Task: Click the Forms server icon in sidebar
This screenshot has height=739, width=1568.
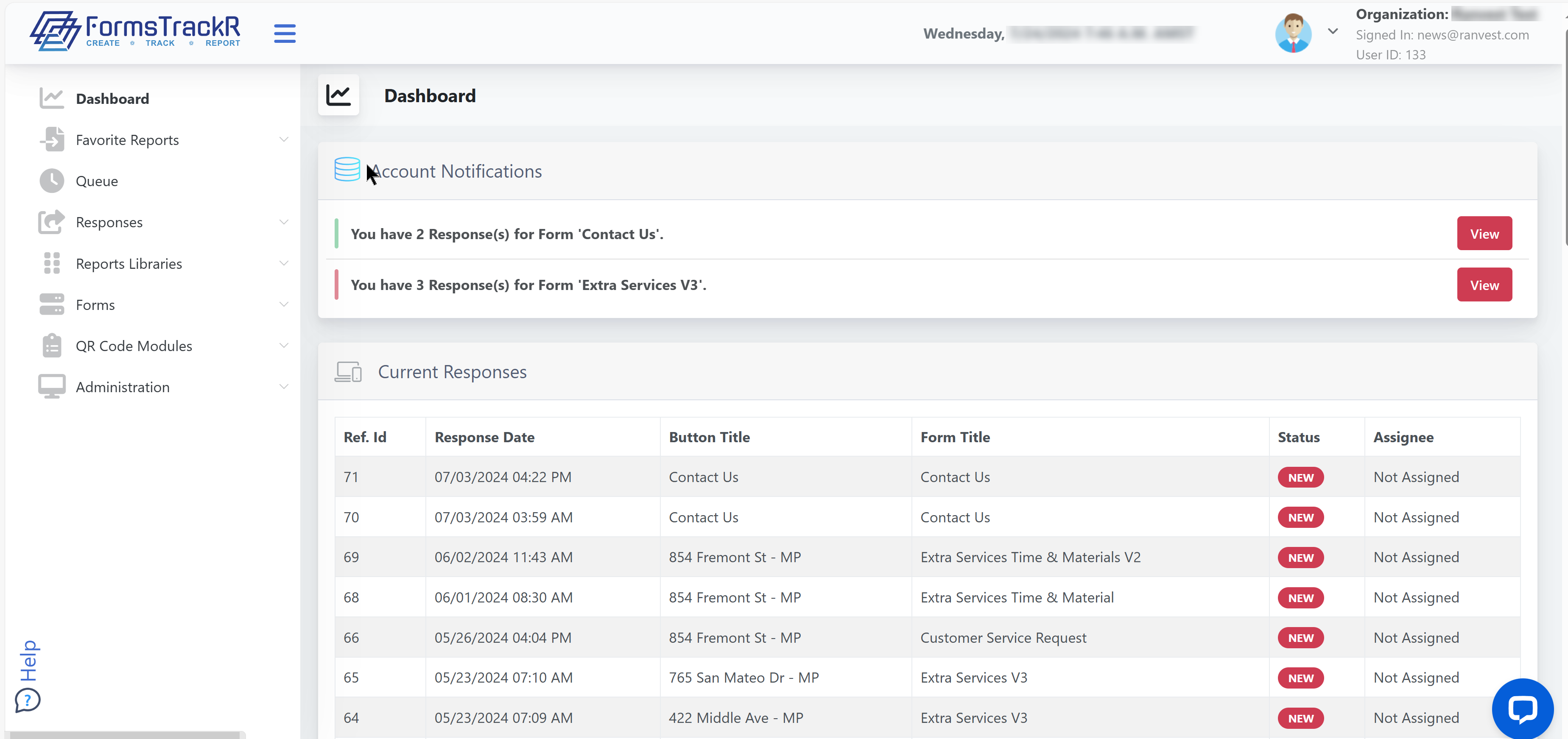Action: coord(52,304)
